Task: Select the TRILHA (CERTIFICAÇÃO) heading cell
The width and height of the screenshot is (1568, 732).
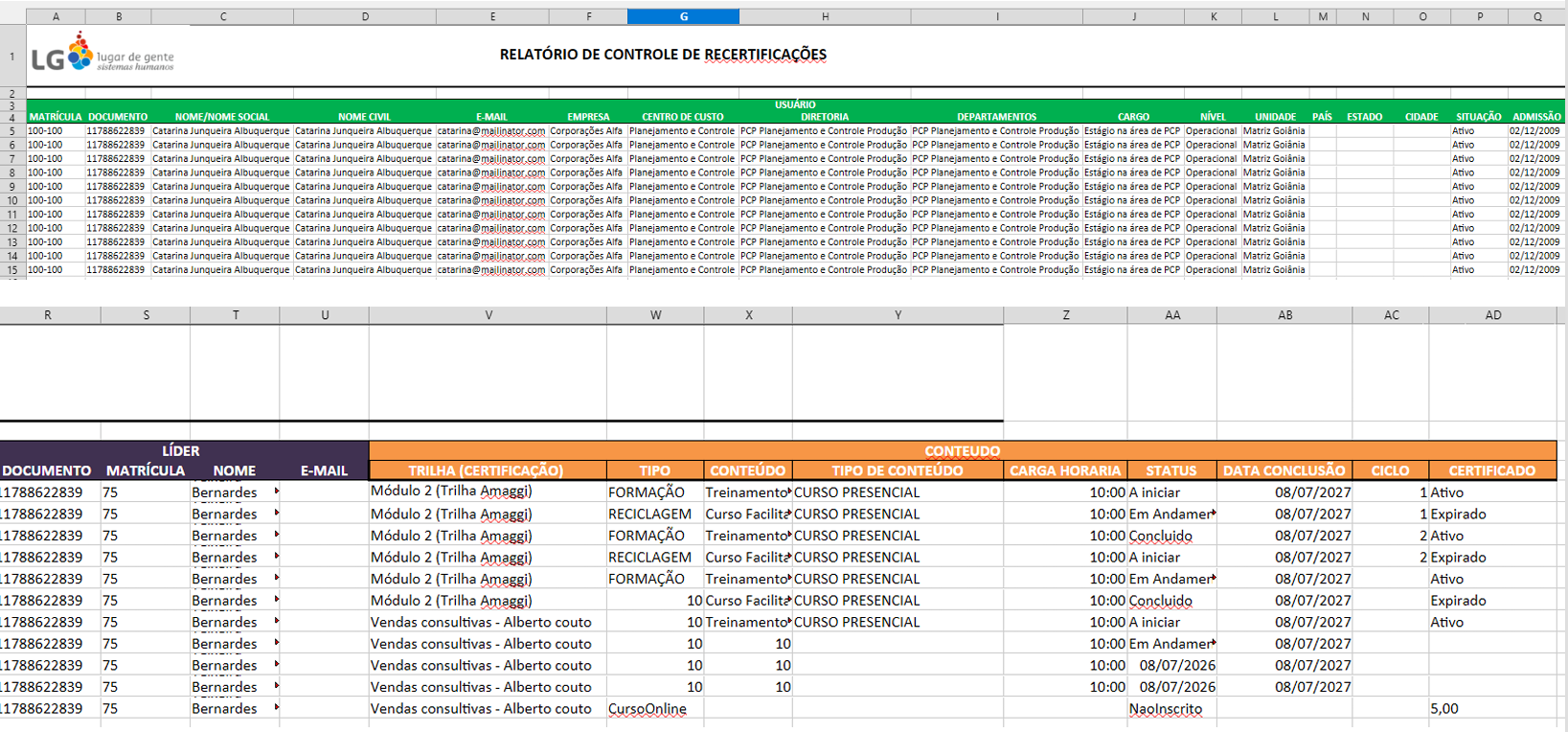Action: (x=487, y=470)
